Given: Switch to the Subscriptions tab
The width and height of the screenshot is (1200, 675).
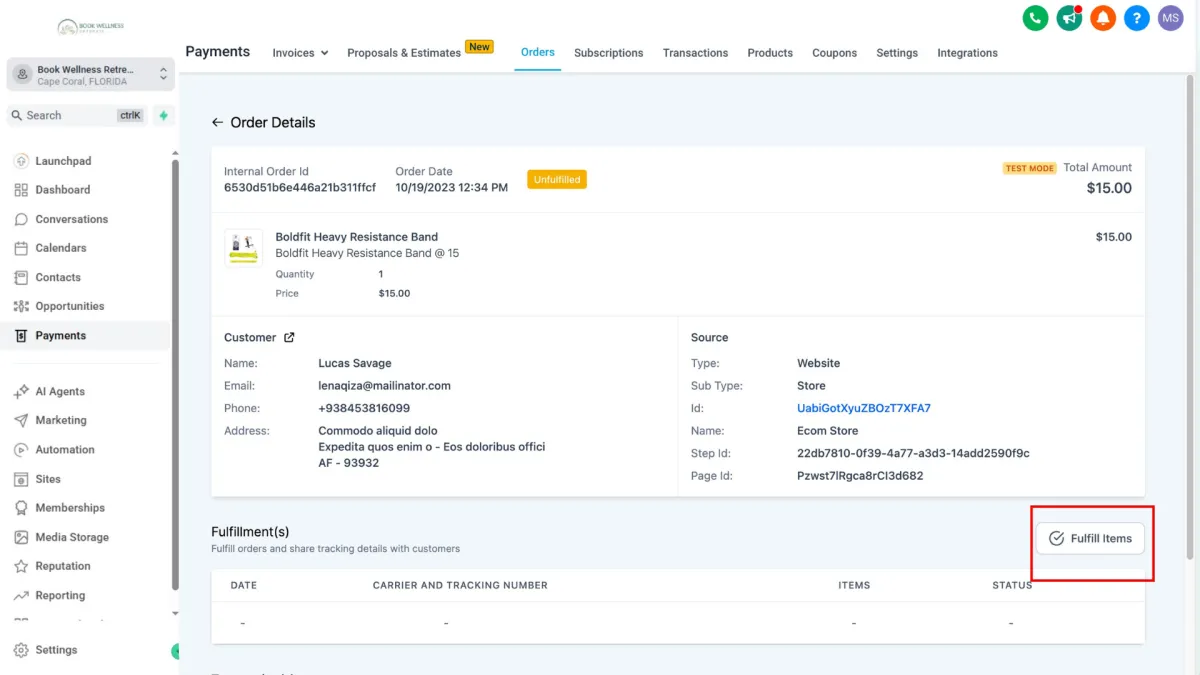Looking at the screenshot, I should tap(608, 53).
